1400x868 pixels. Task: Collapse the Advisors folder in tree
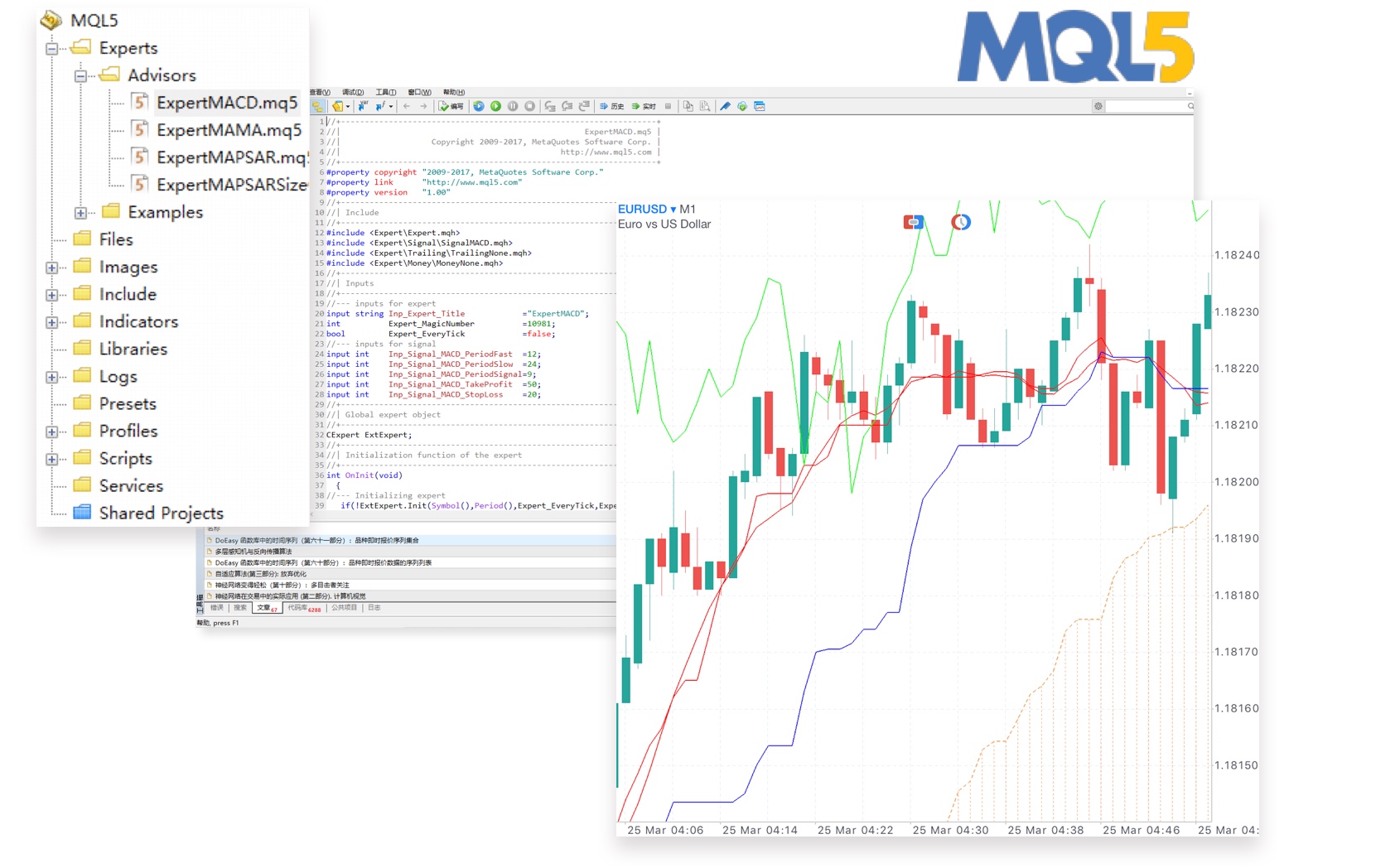80,75
